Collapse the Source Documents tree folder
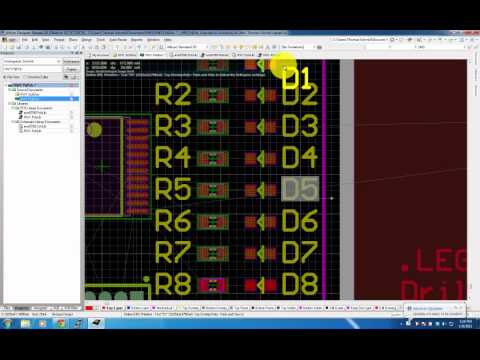Viewport: 480px width, 360px height. 10,90
